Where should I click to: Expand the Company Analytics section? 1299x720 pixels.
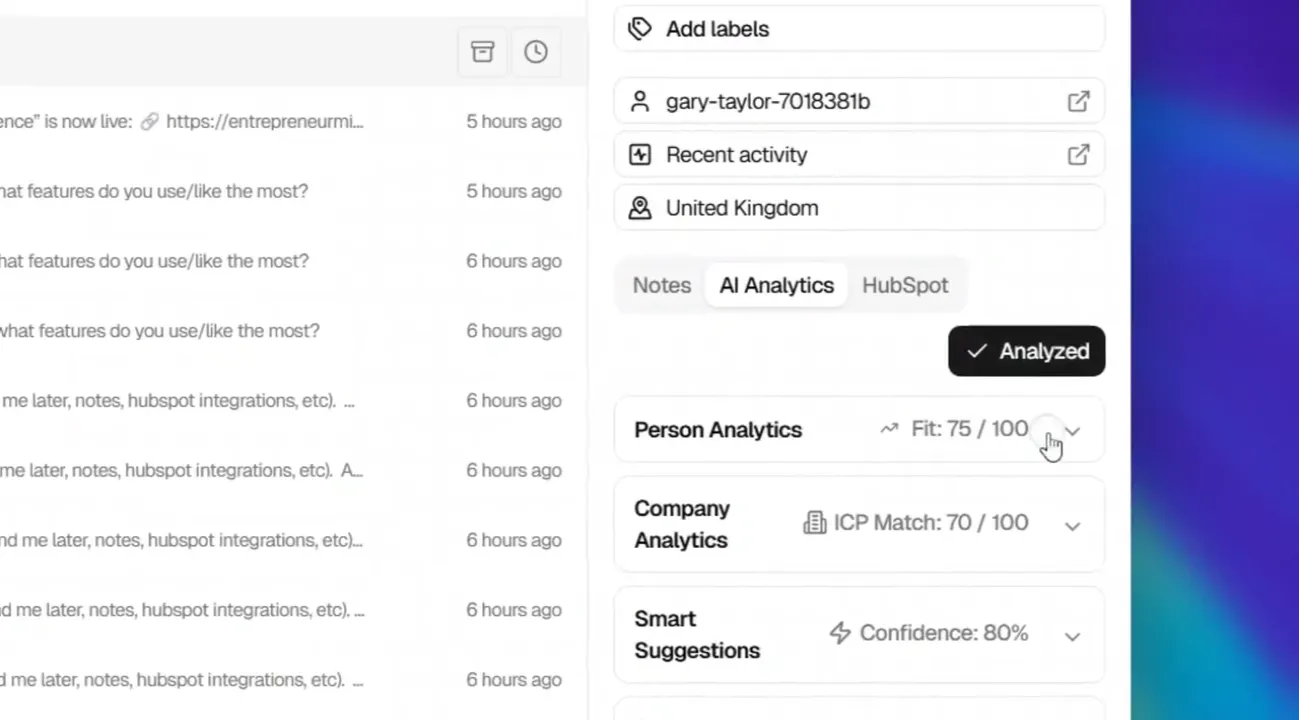[859, 524]
